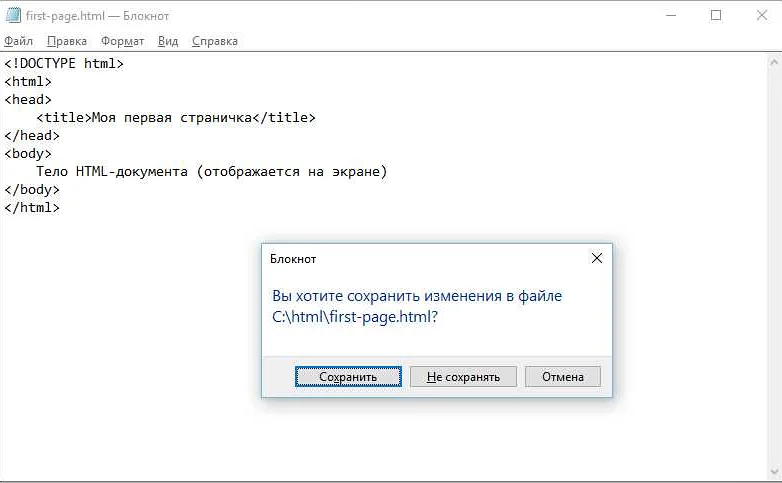782x483 pixels.
Task: Click the closing </html> tag line
Action: 32,207
